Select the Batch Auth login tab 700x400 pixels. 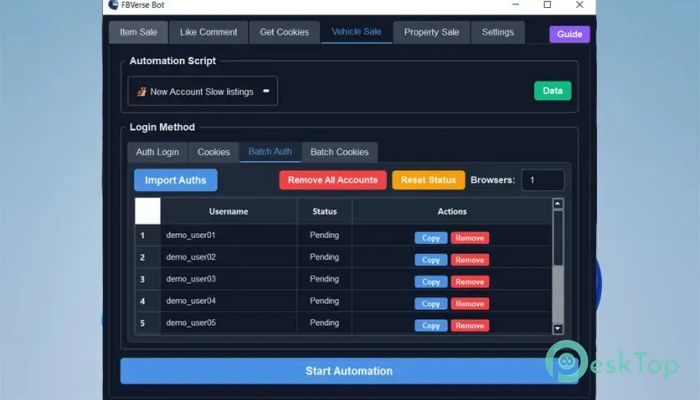(x=270, y=152)
